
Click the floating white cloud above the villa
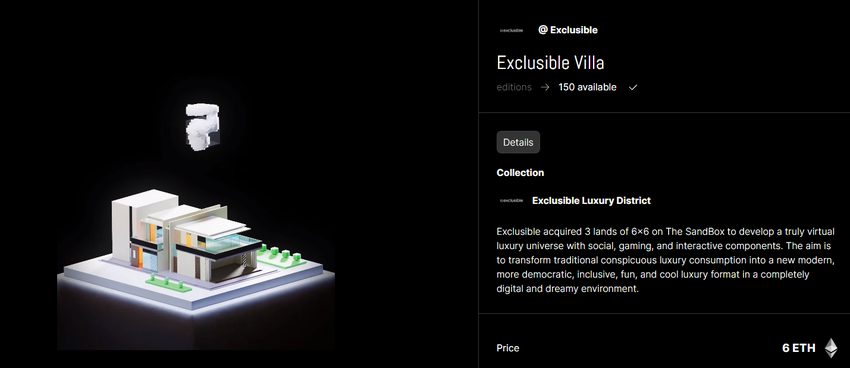(x=201, y=126)
